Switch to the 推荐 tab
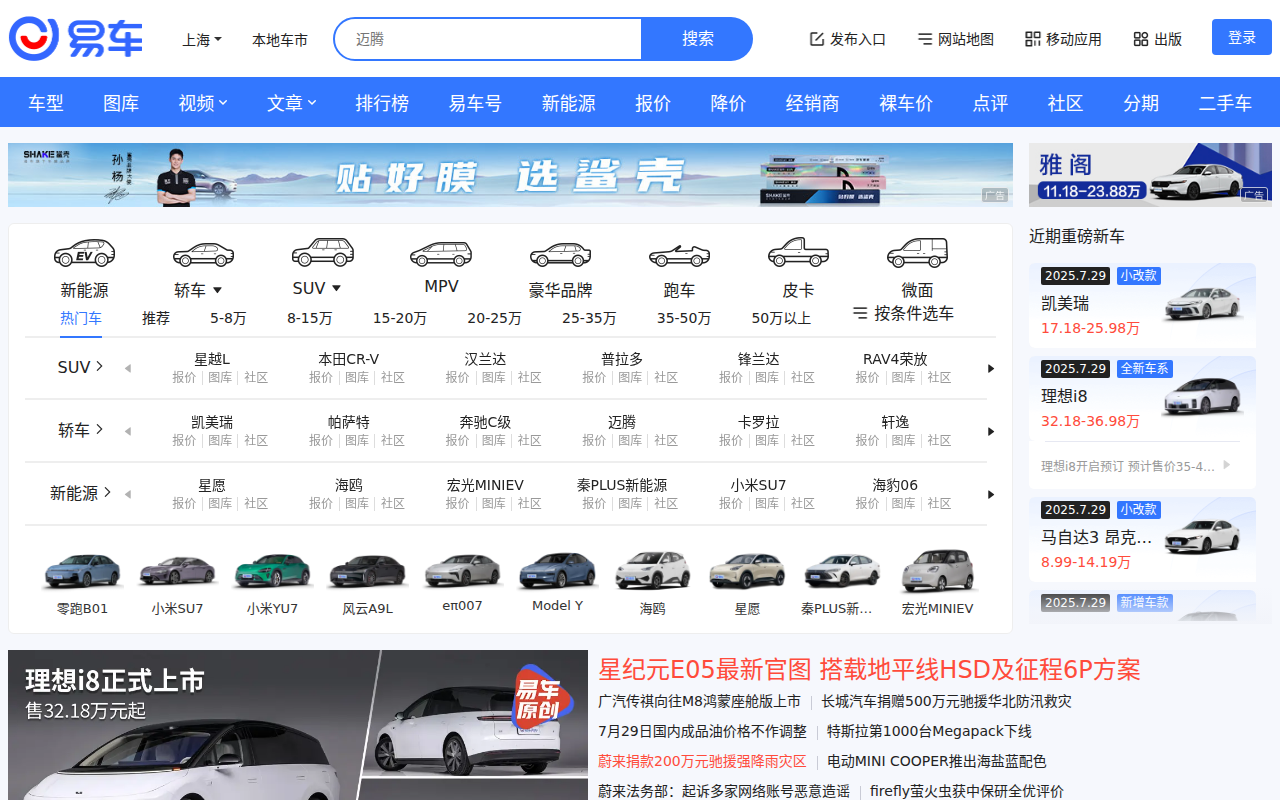Screen dimensions: 1280x800 point(156,318)
